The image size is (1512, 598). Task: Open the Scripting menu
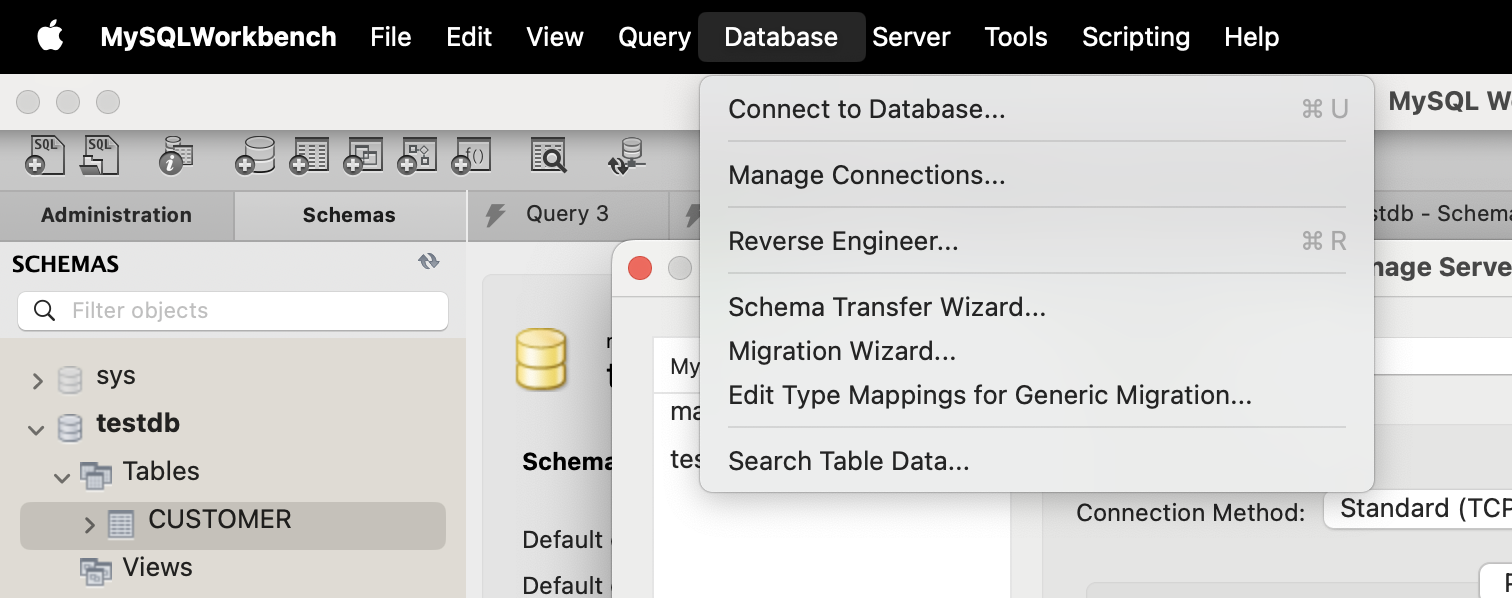coord(1136,37)
